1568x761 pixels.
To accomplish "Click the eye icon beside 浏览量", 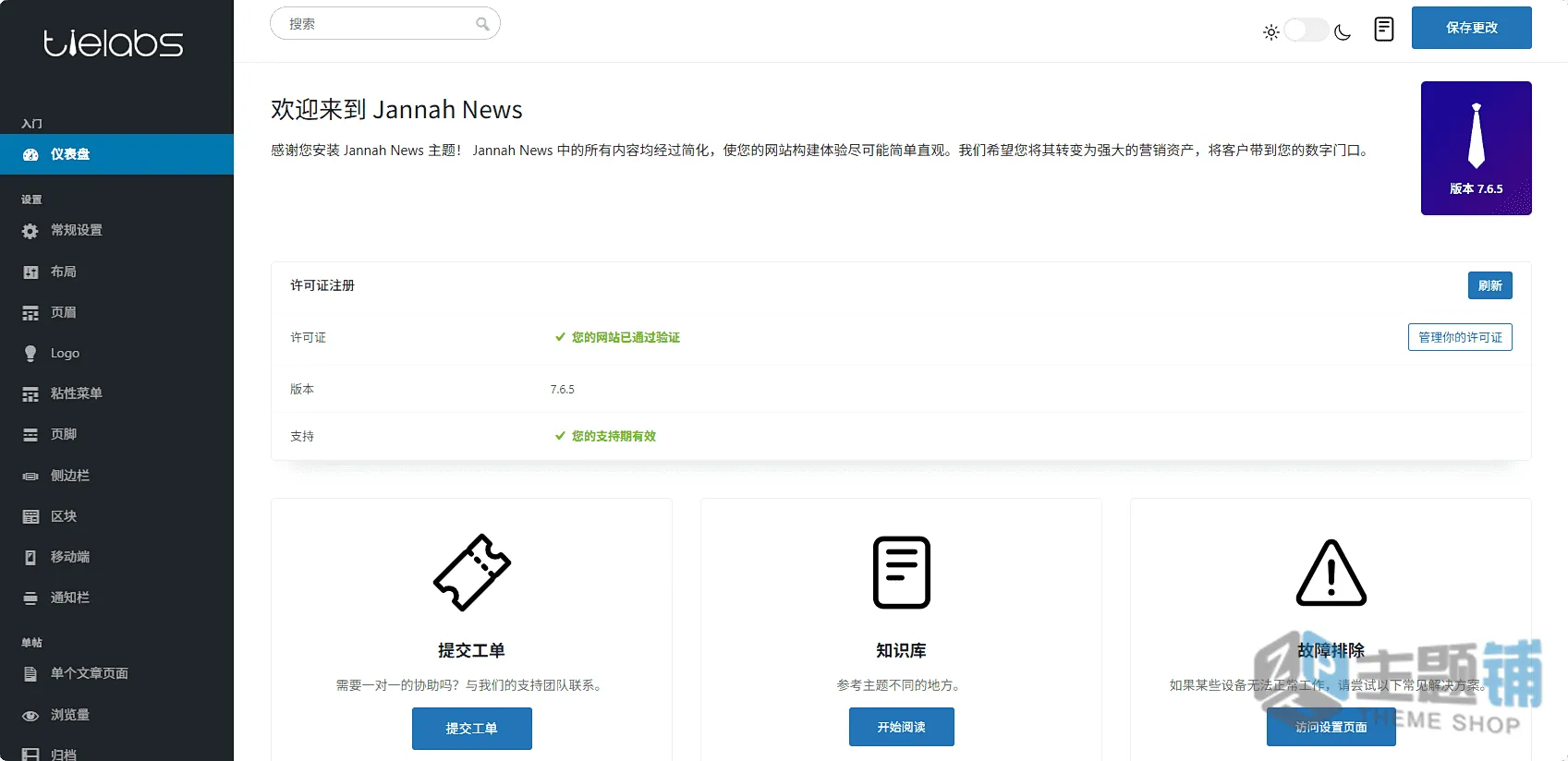I will (x=30, y=716).
